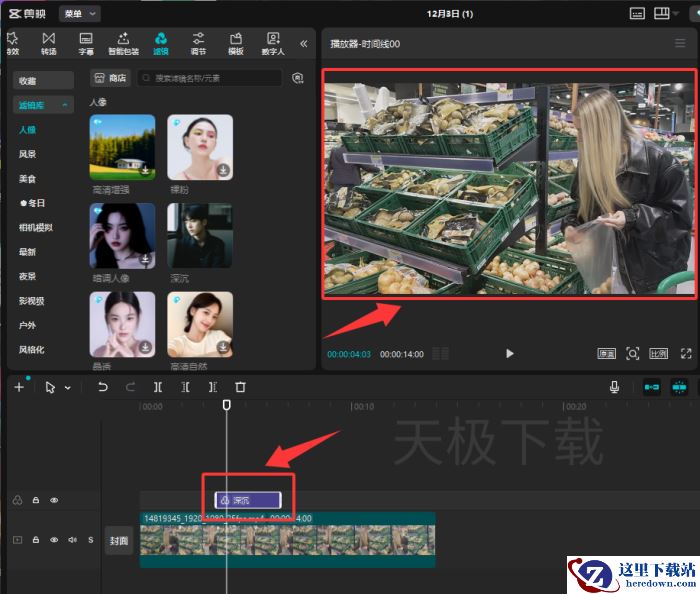Mute the main video track audio
This screenshot has width=700, height=594.
coord(72,540)
